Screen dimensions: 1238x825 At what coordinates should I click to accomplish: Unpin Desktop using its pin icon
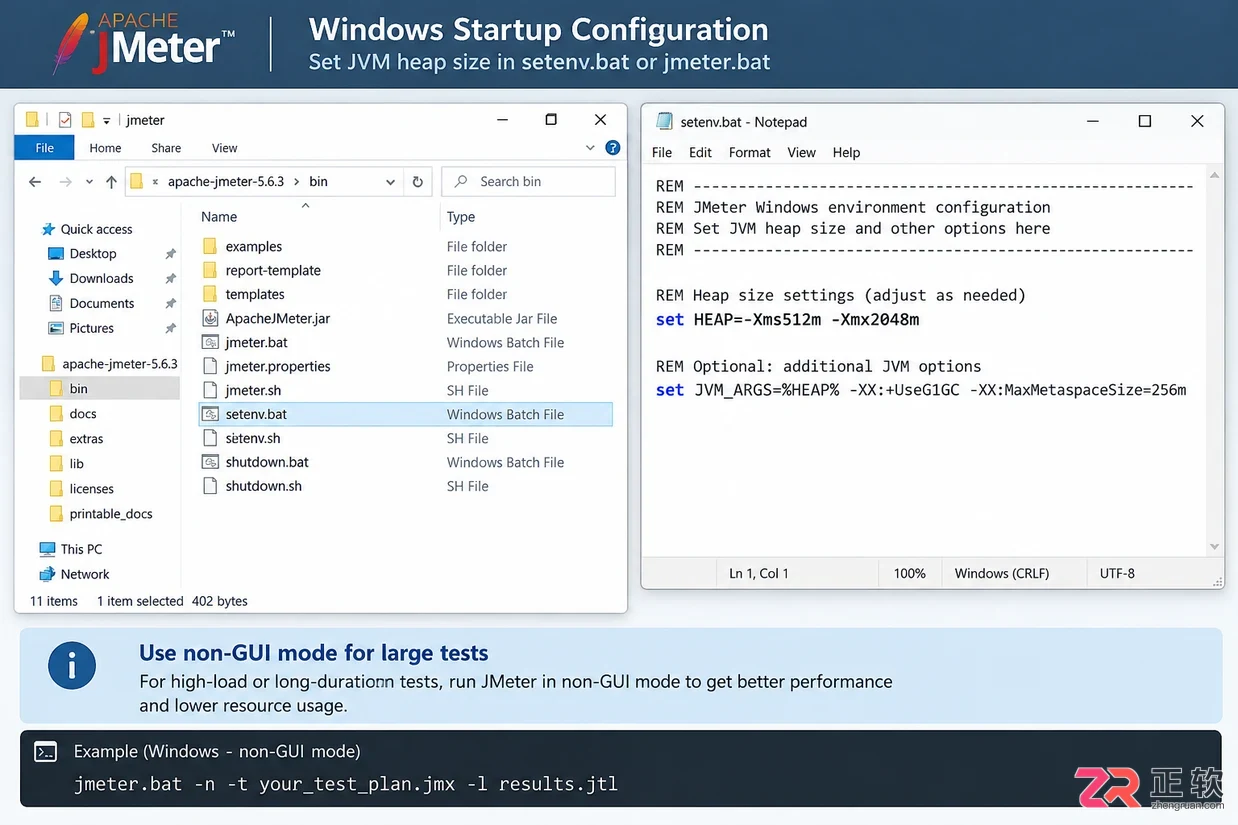click(x=170, y=254)
